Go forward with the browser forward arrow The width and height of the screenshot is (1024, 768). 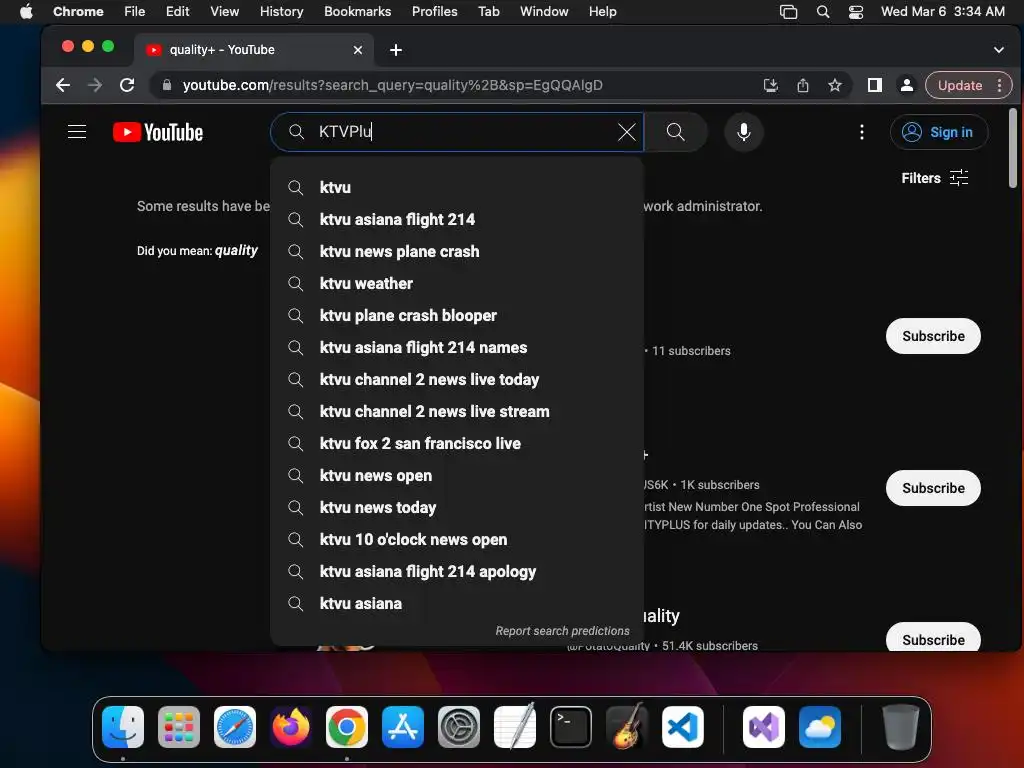tap(95, 85)
